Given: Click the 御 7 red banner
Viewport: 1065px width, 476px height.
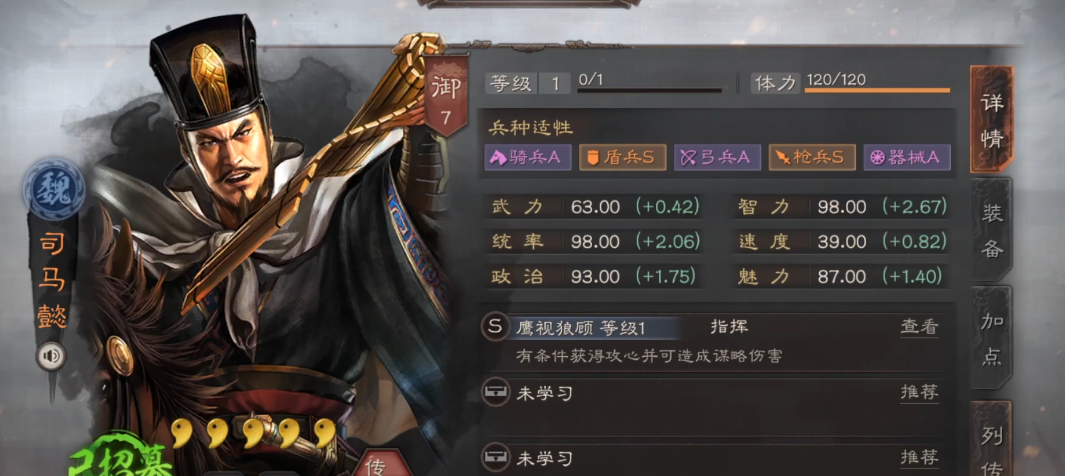Looking at the screenshot, I should pyautogui.click(x=446, y=98).
